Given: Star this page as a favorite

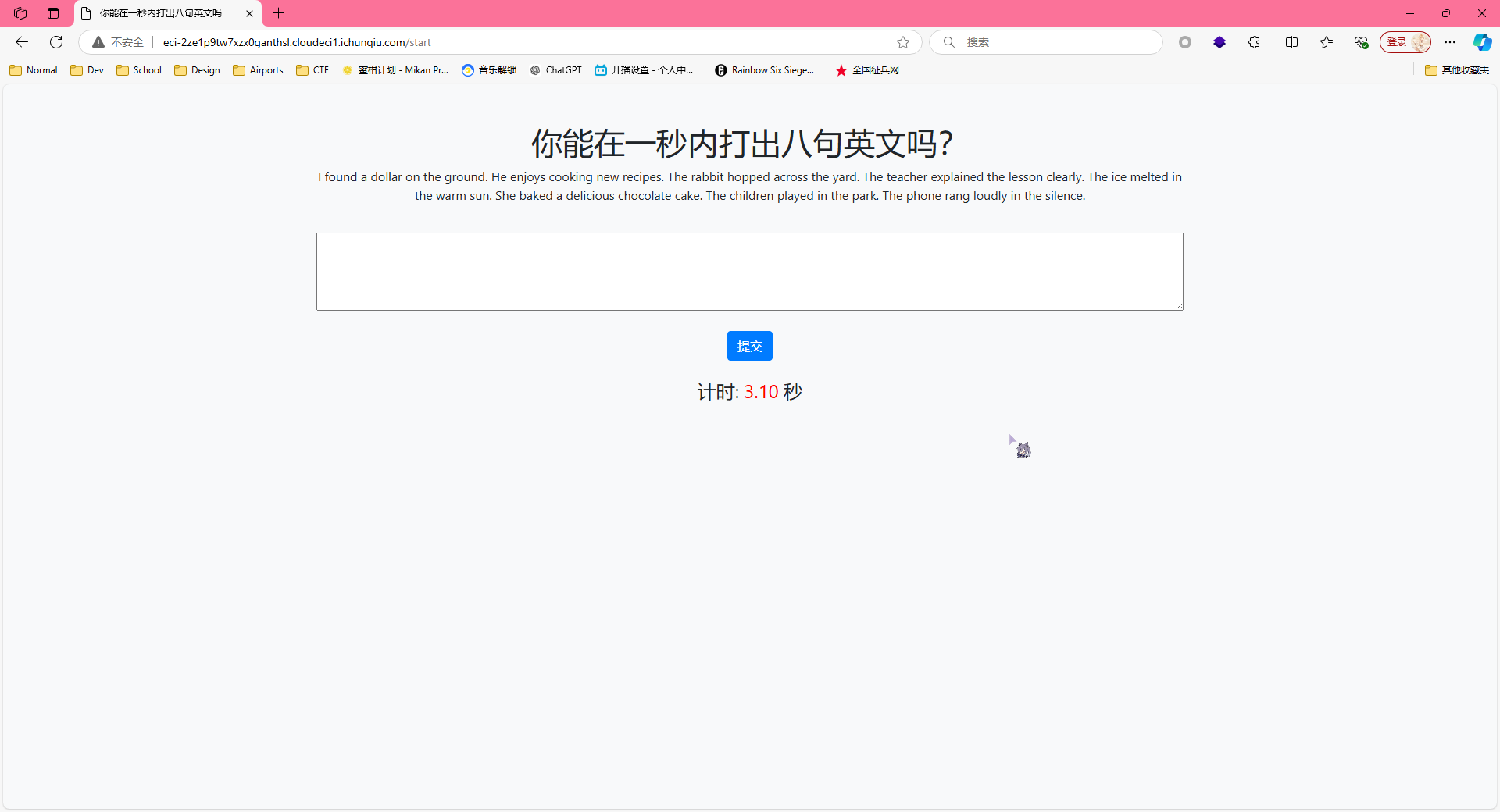Looking at the screenshot, I should [903, 42].
